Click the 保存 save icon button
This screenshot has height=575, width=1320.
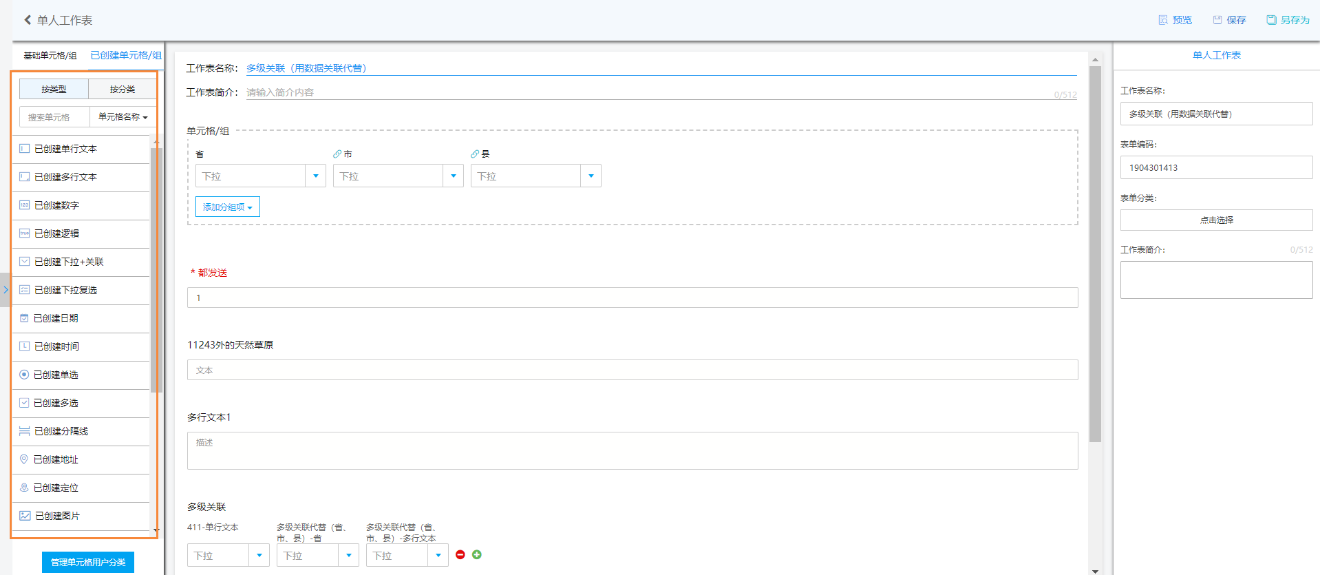[x=1229, y=20]
